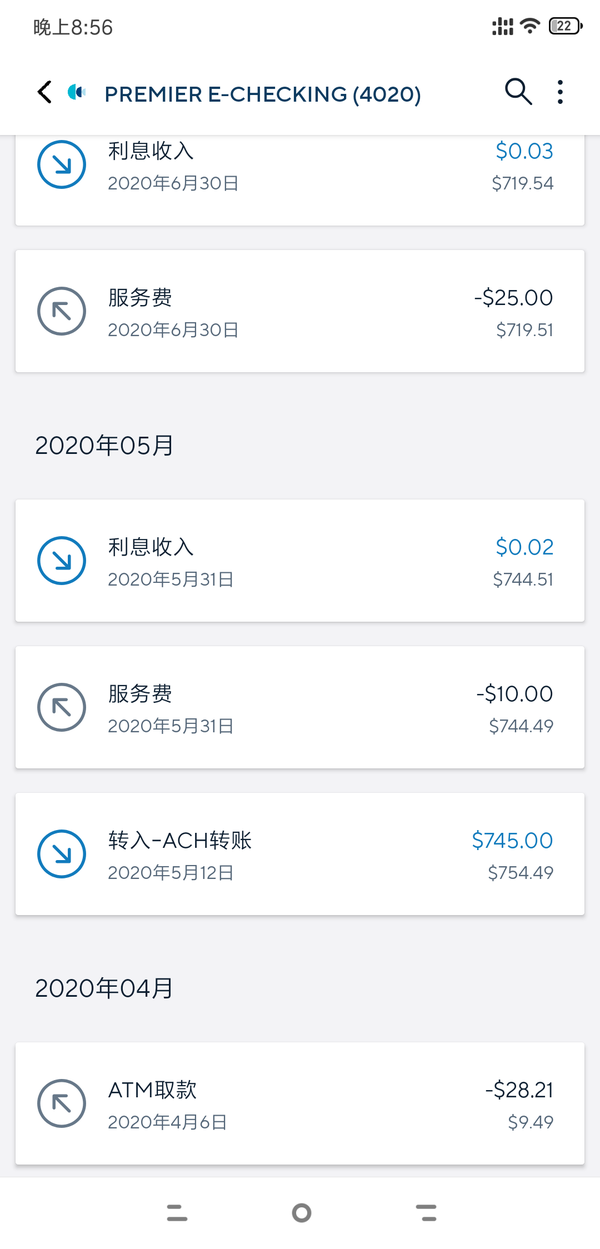This screenshot has width=600, height=1249.
Task: Tap the outgoing arrow icon on 服务费 -$10.00
Action: click(61, 707)
